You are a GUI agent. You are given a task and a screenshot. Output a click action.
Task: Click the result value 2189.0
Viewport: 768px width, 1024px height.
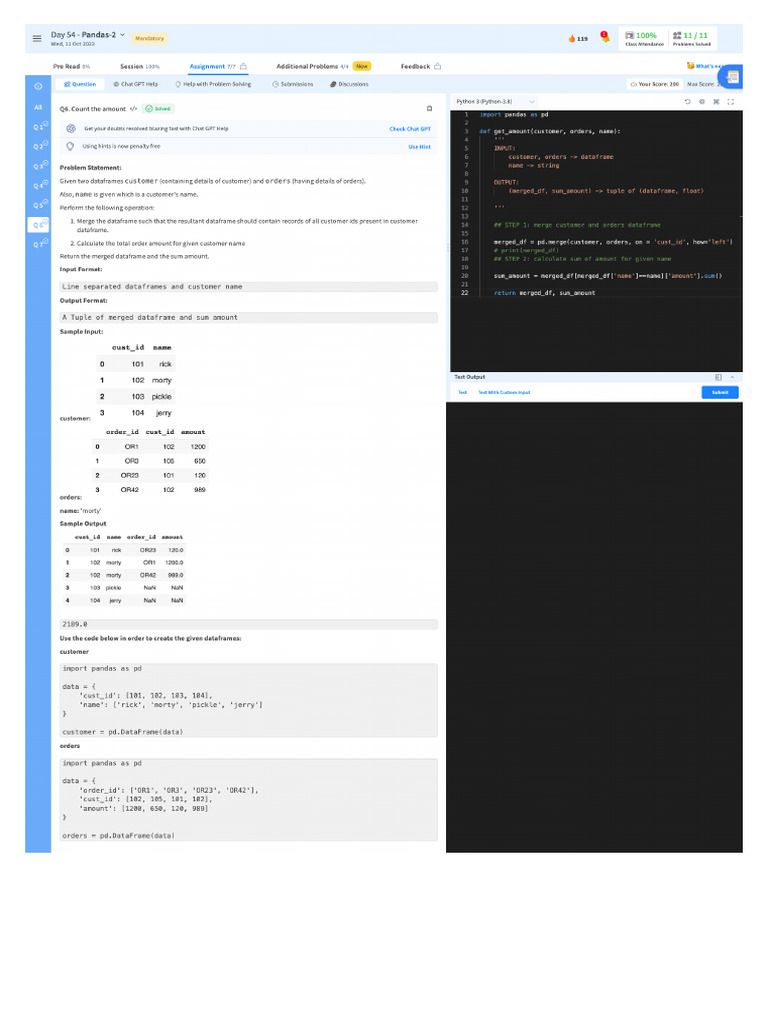[x=75, y=624]
